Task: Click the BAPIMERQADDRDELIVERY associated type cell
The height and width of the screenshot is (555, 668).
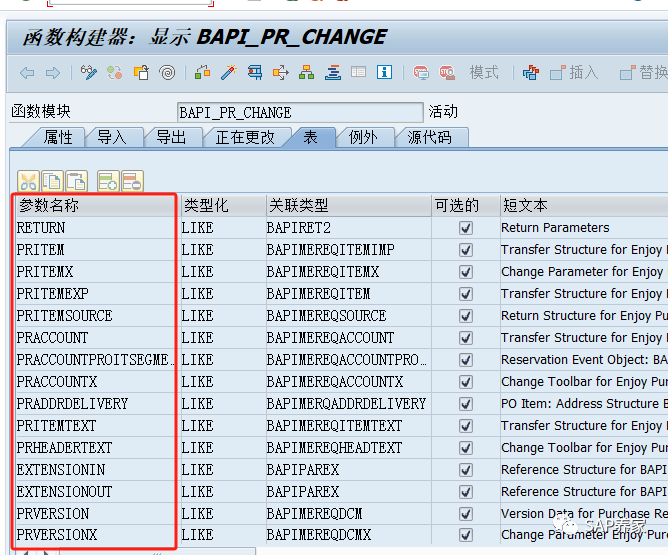Action: pos(348,404)
